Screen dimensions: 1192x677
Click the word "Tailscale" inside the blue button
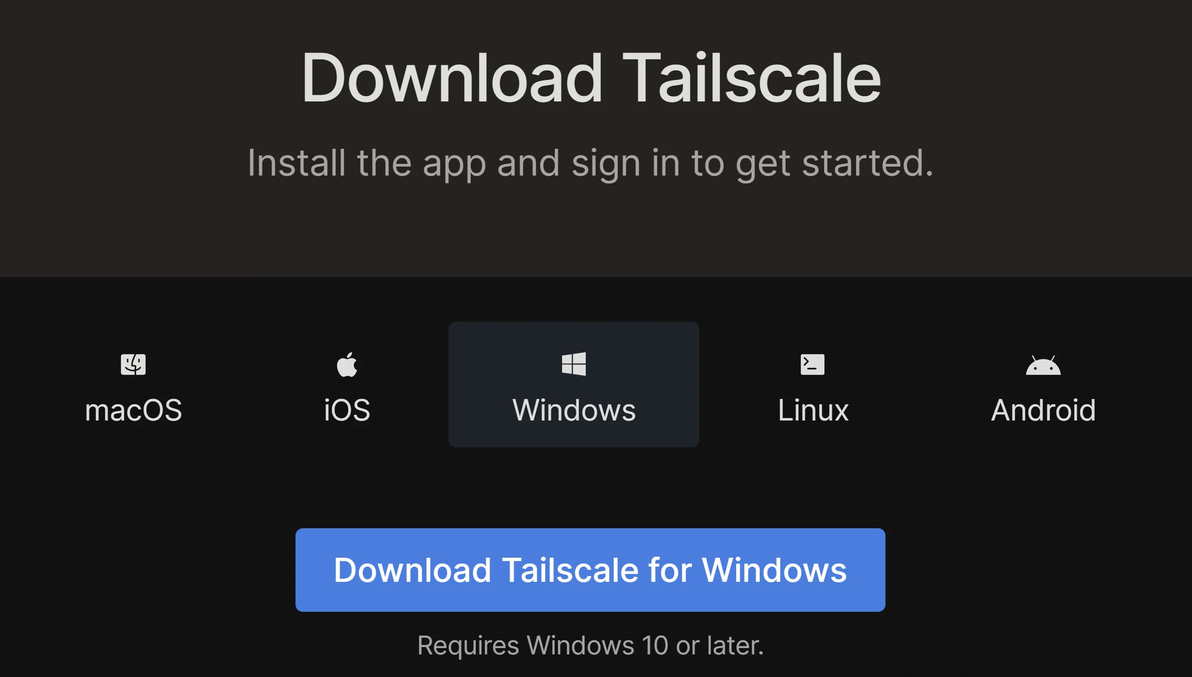569,570
